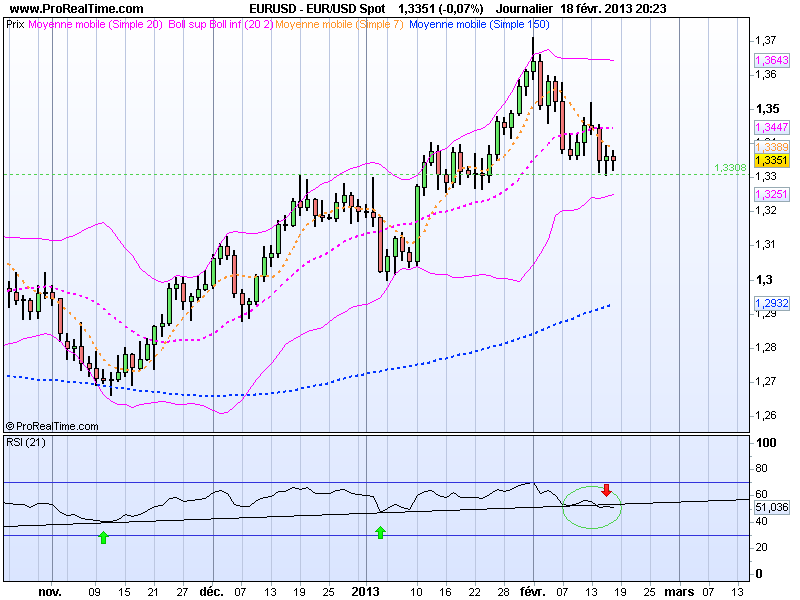Click the nov. date axis label
The height and width of the screenshot is (600, 800).
coord(50,592)
